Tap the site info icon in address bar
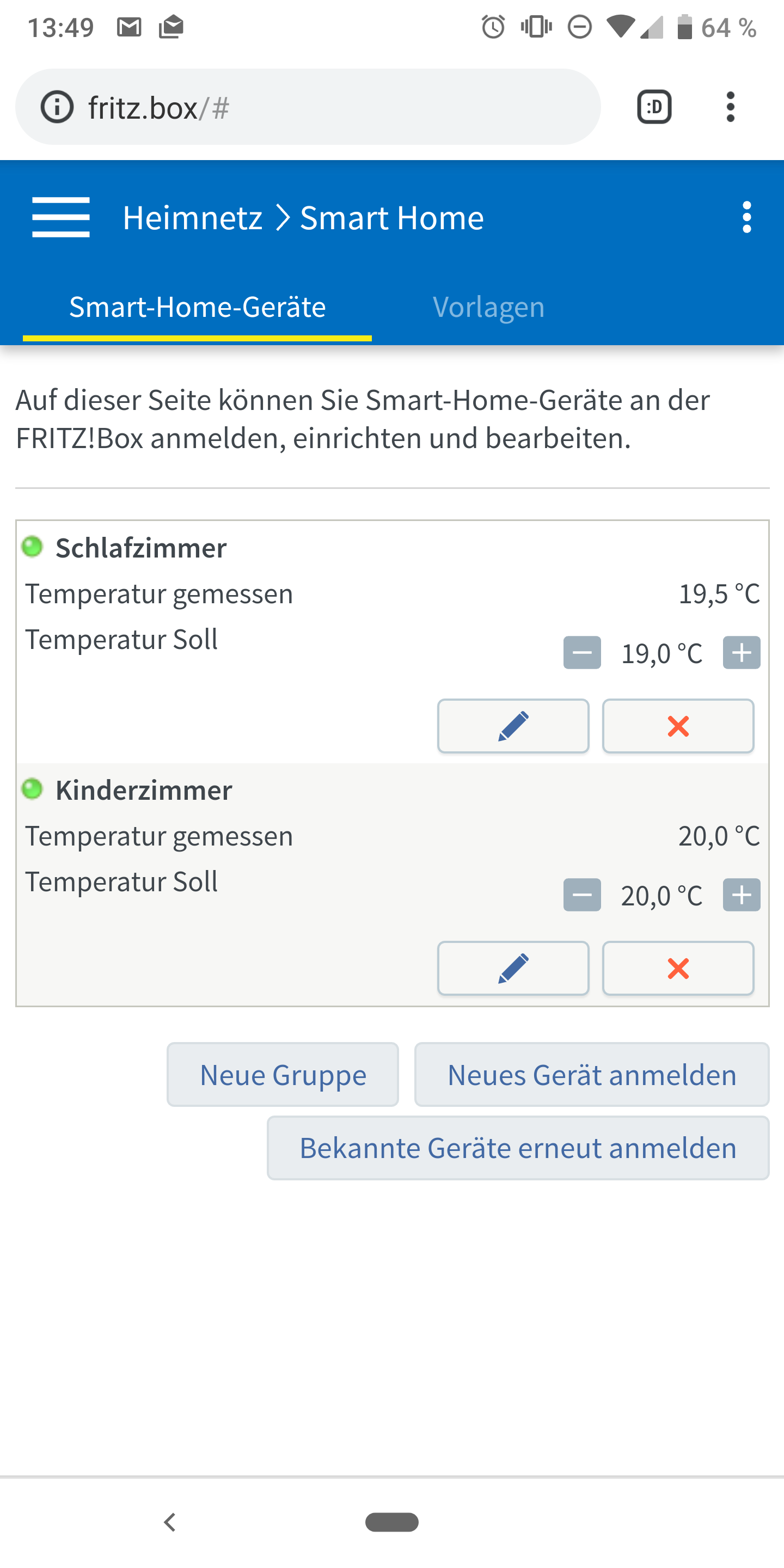This screenshot has width=784, height=1568. (x=57, y=107)
